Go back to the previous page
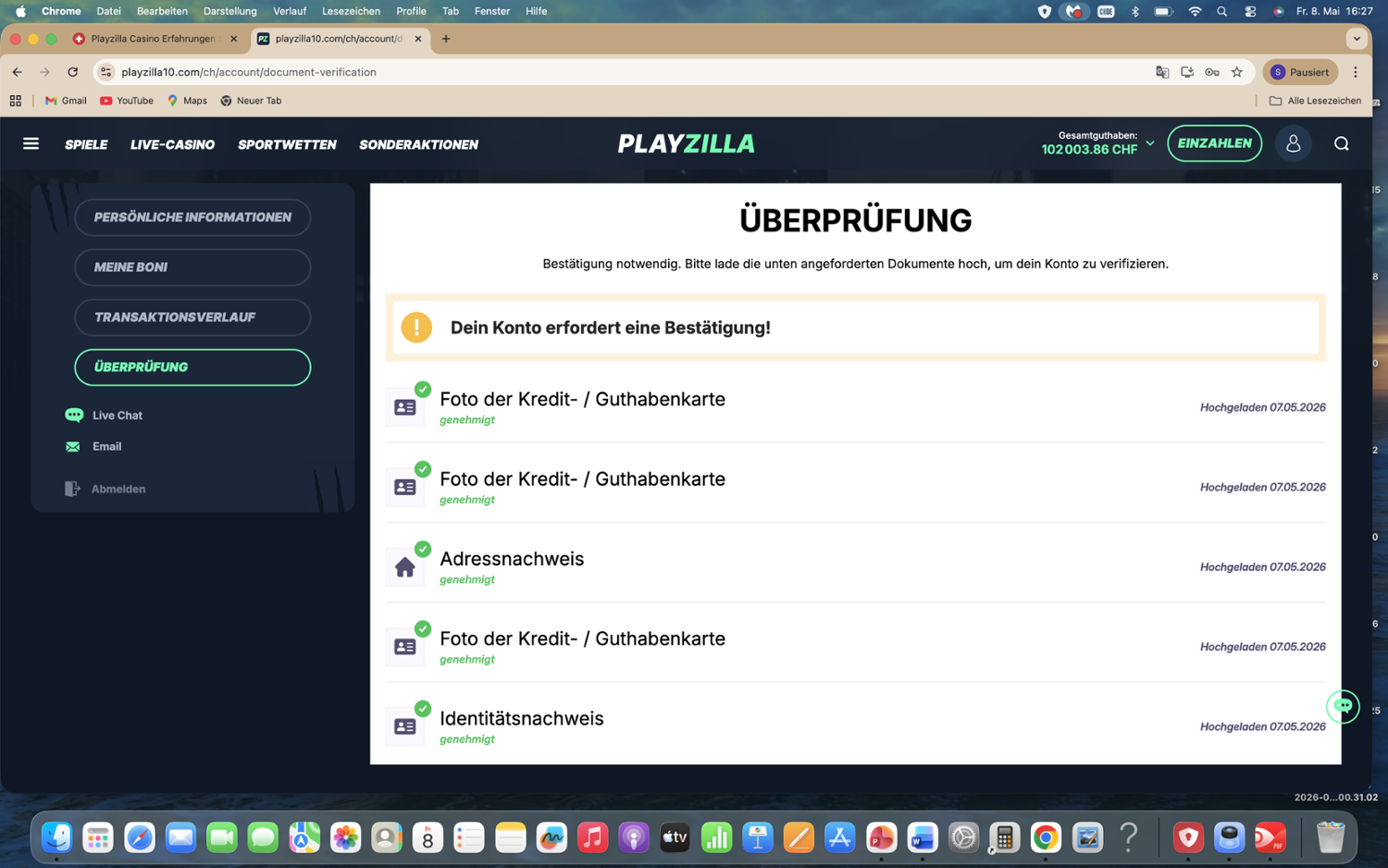This screenshot has width=1388, height=868. click(x=17, y=72)
